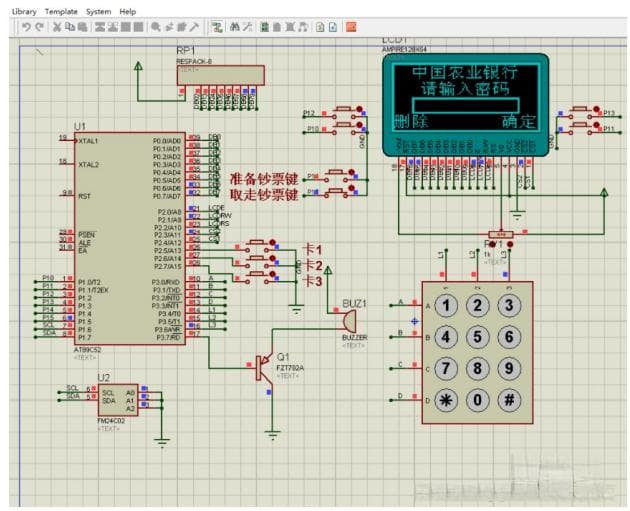Open the Template menu
Viewport: 630px width, 511px height.
pyautogui.click(x=61, y=12)
